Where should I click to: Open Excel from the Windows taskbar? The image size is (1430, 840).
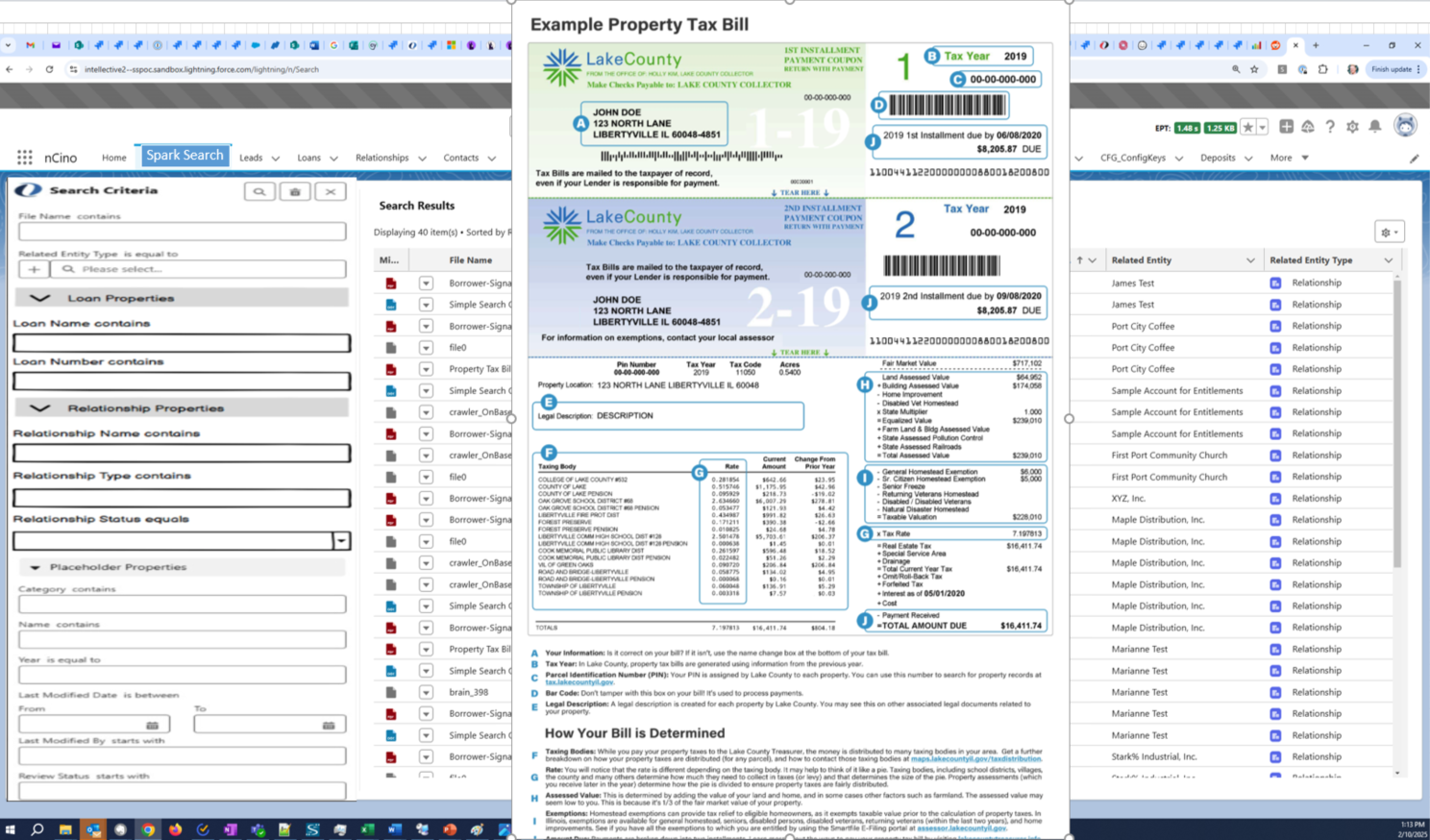click(x=367, y=829)
